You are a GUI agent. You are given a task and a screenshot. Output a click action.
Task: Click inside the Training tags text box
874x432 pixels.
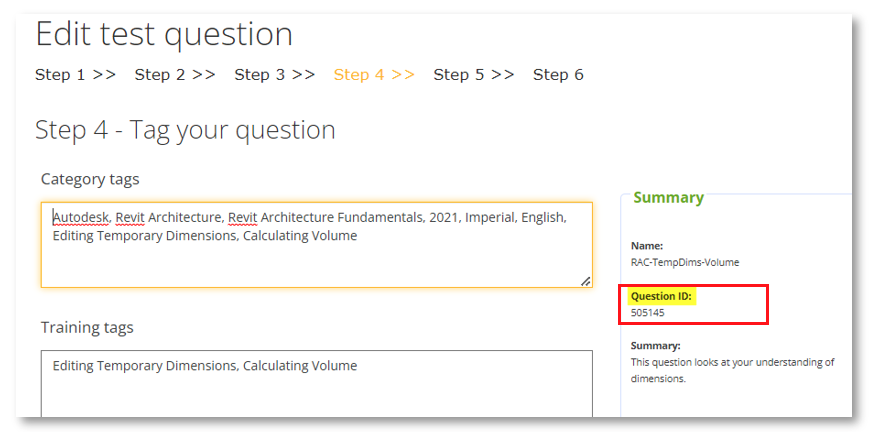click(316, 395)
